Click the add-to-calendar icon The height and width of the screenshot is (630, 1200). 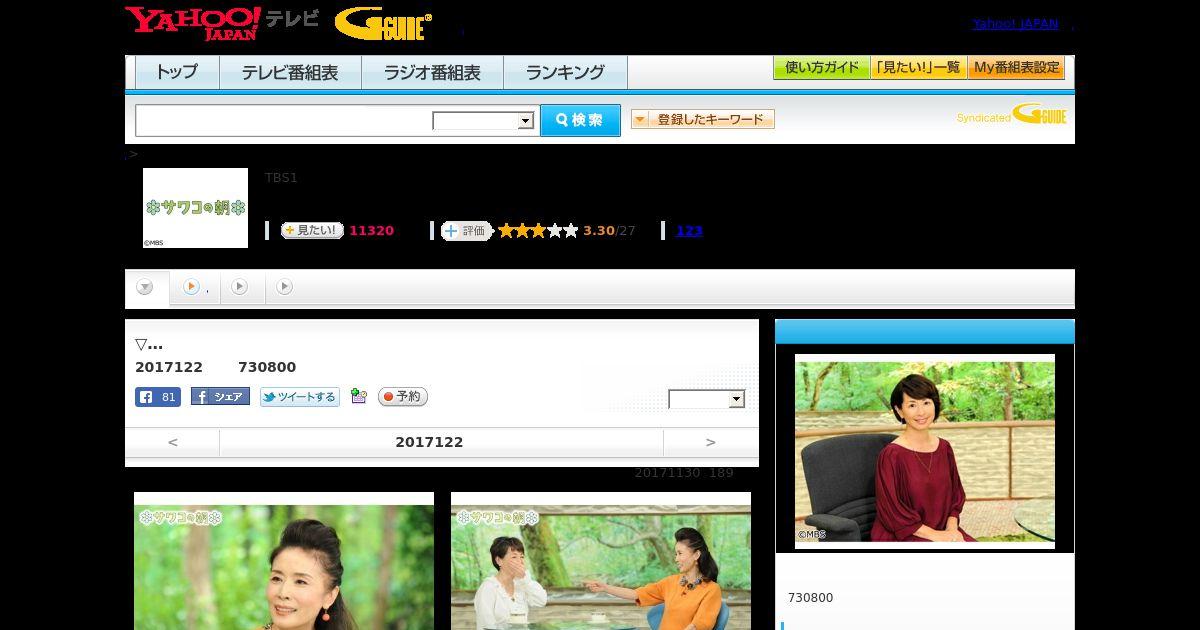pos(359,397)
